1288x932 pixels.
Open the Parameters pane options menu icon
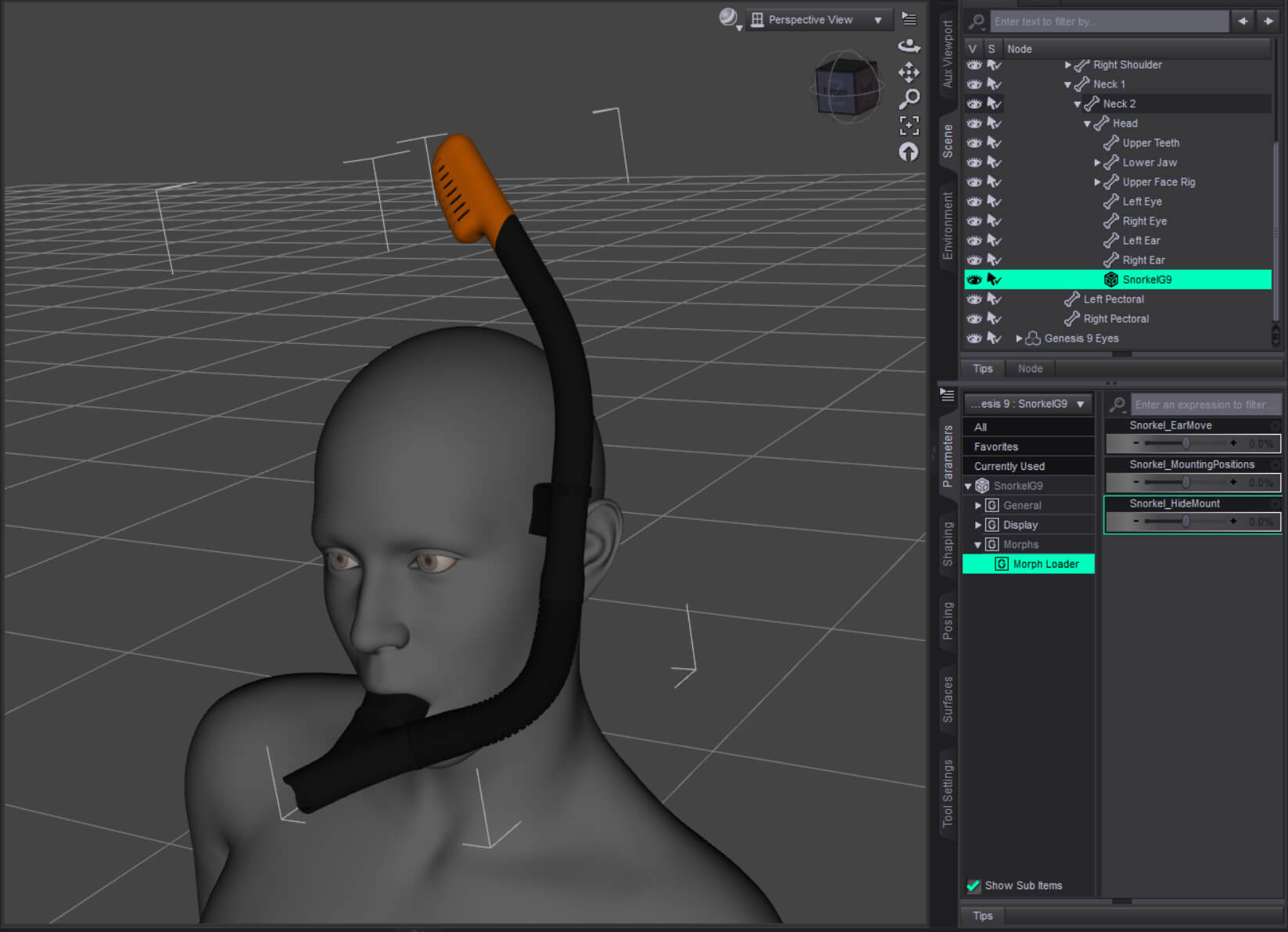[947, 395]
